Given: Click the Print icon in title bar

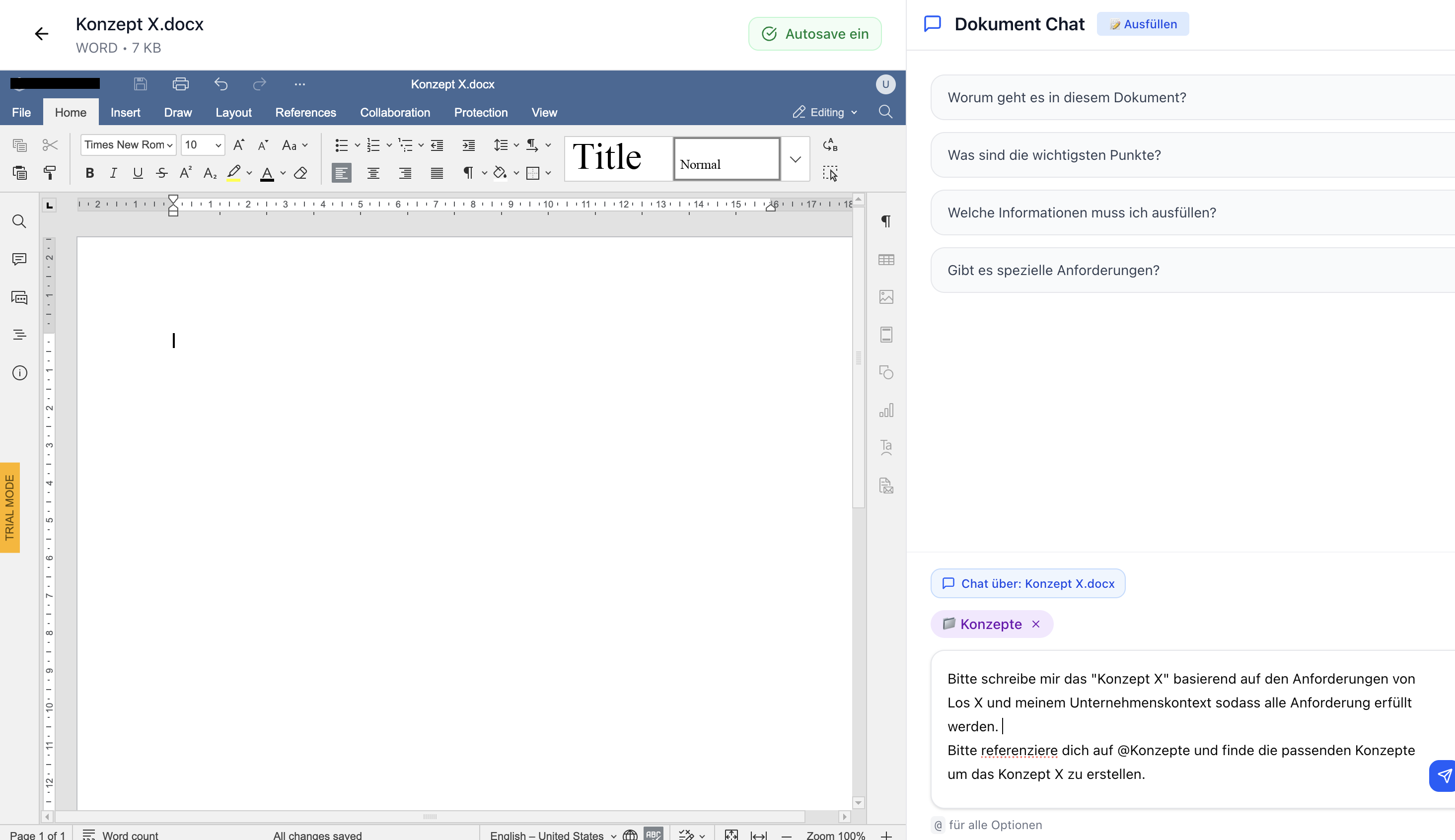Looking at the screenshot, I should [181, 84].
